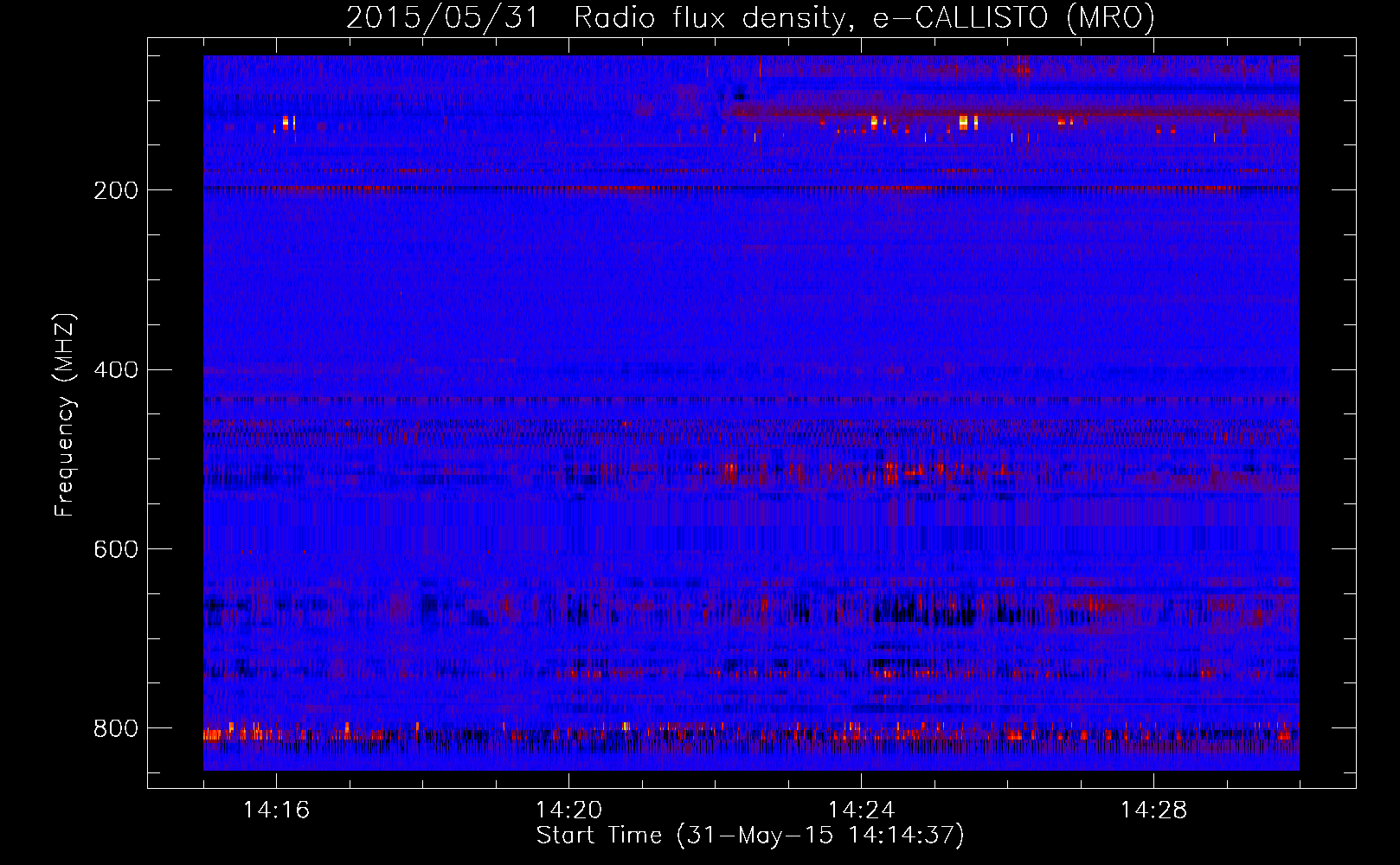
Task: Click the 14:24 time tick label
Action: (x=861, y=810)
